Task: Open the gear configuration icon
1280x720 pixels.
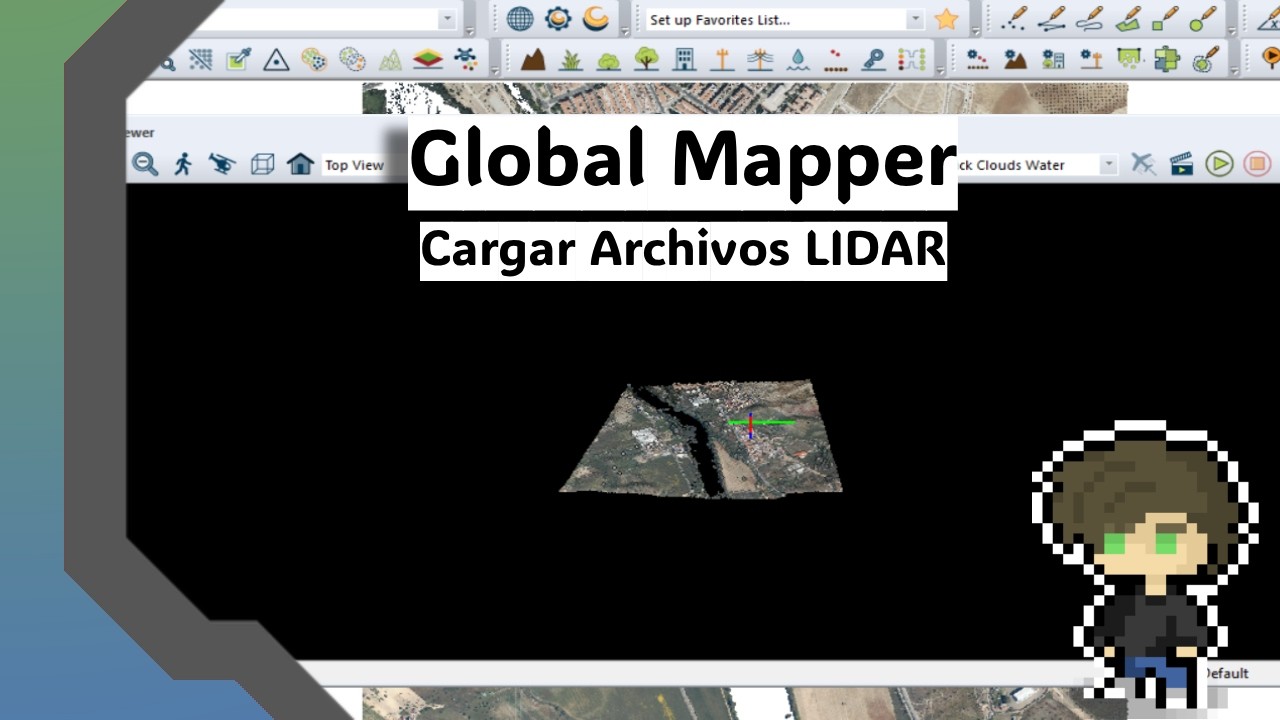Action: (557, 18)
